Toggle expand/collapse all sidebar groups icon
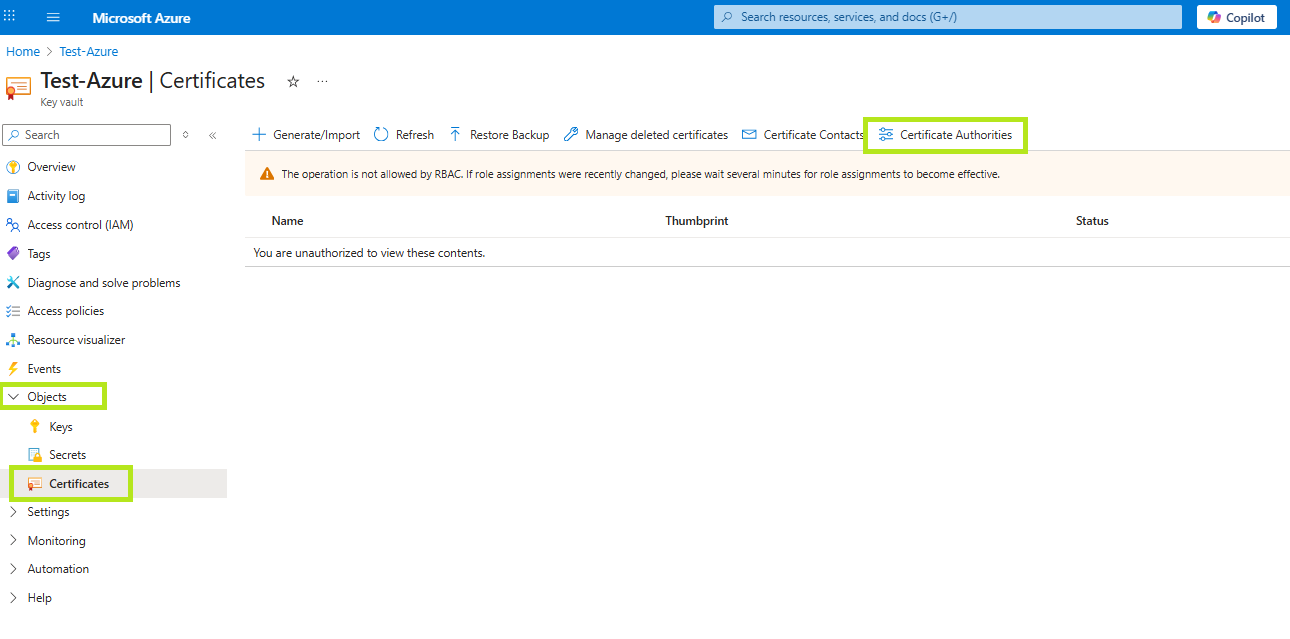 [x=185, y=135]
